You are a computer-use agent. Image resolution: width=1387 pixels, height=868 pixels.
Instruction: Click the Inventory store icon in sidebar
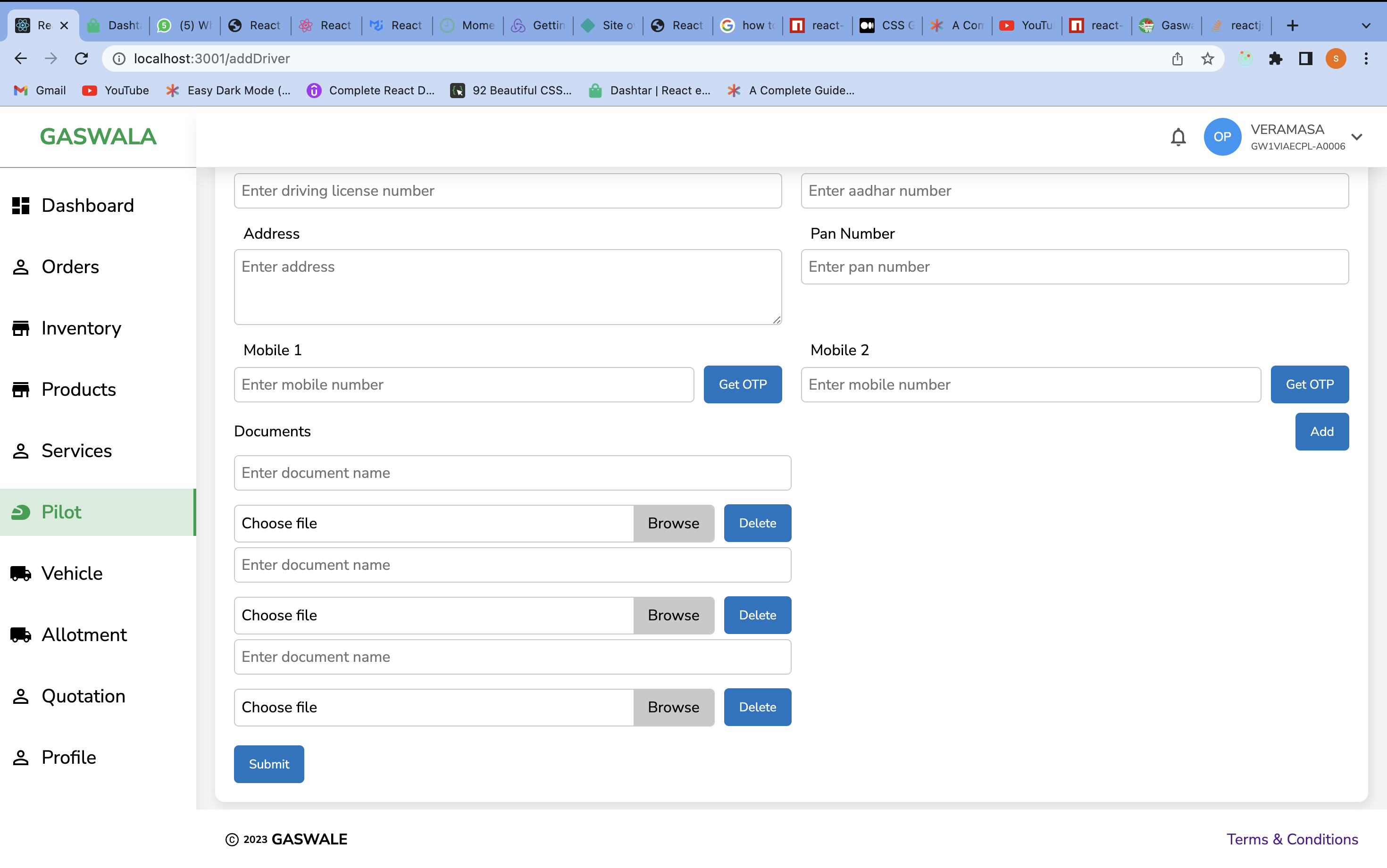(21, 328)
